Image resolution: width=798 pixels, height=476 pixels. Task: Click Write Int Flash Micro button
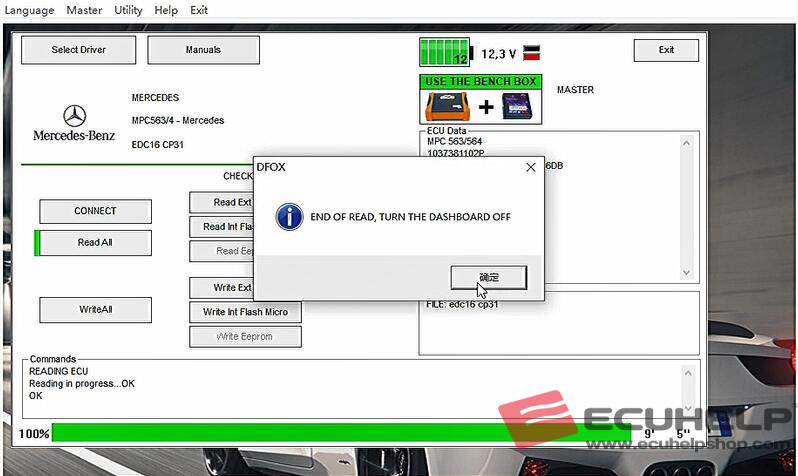point(245,312)
